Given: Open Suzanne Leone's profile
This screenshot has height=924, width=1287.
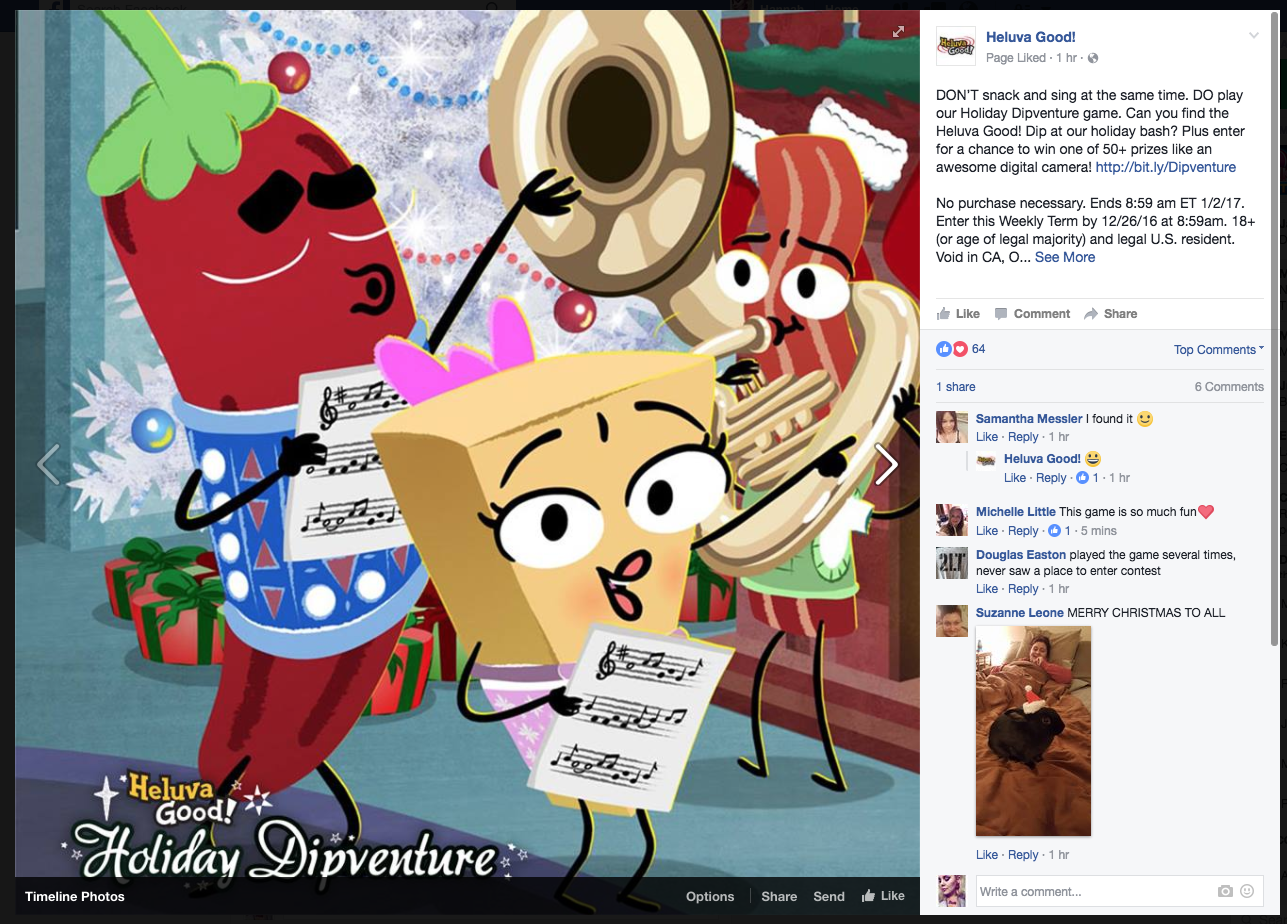Looking at the screenshot, I should coord(1020,613).
